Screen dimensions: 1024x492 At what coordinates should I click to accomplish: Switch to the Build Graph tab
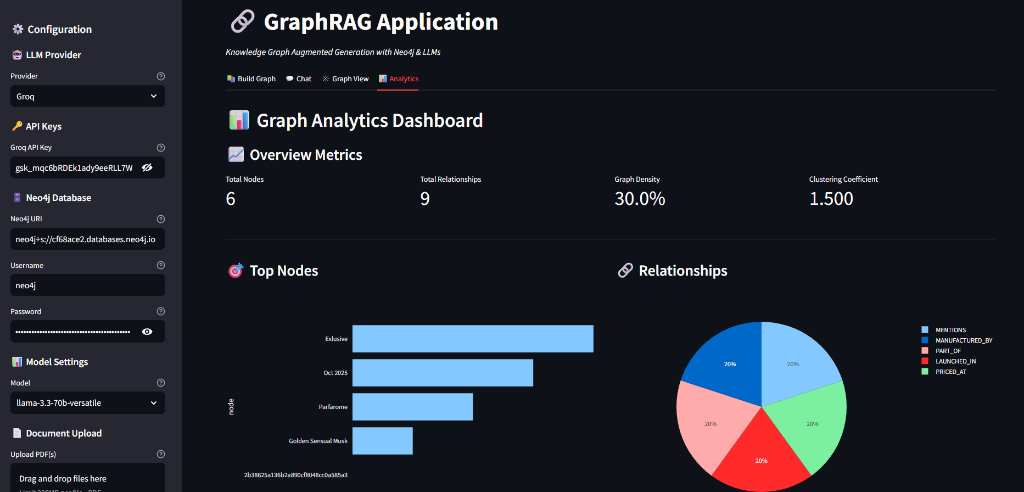click(x=251, y=78)
